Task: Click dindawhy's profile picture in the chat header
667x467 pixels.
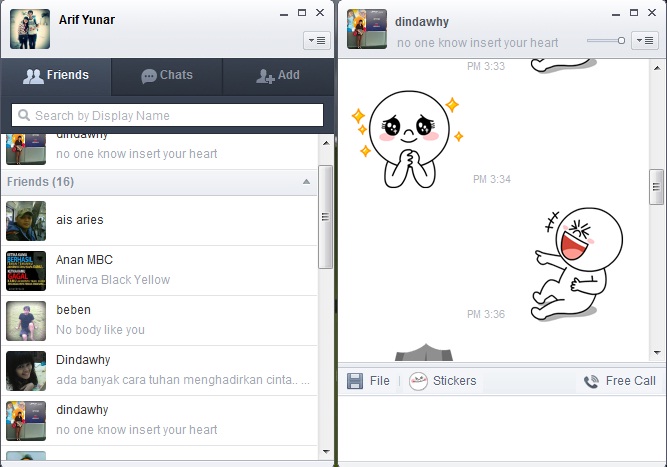Action: (367, 29)
